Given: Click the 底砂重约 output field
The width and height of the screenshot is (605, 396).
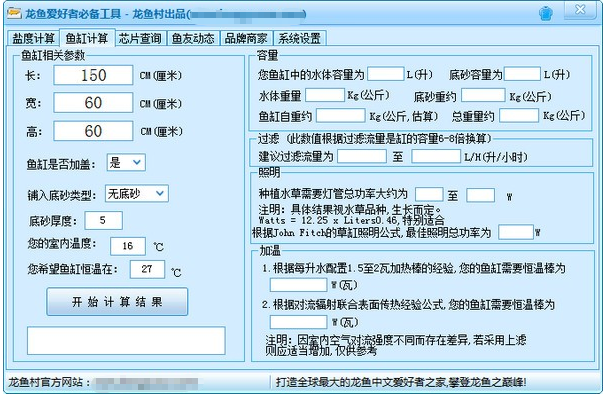Looking at the screenshot, I should click(483, 95).
